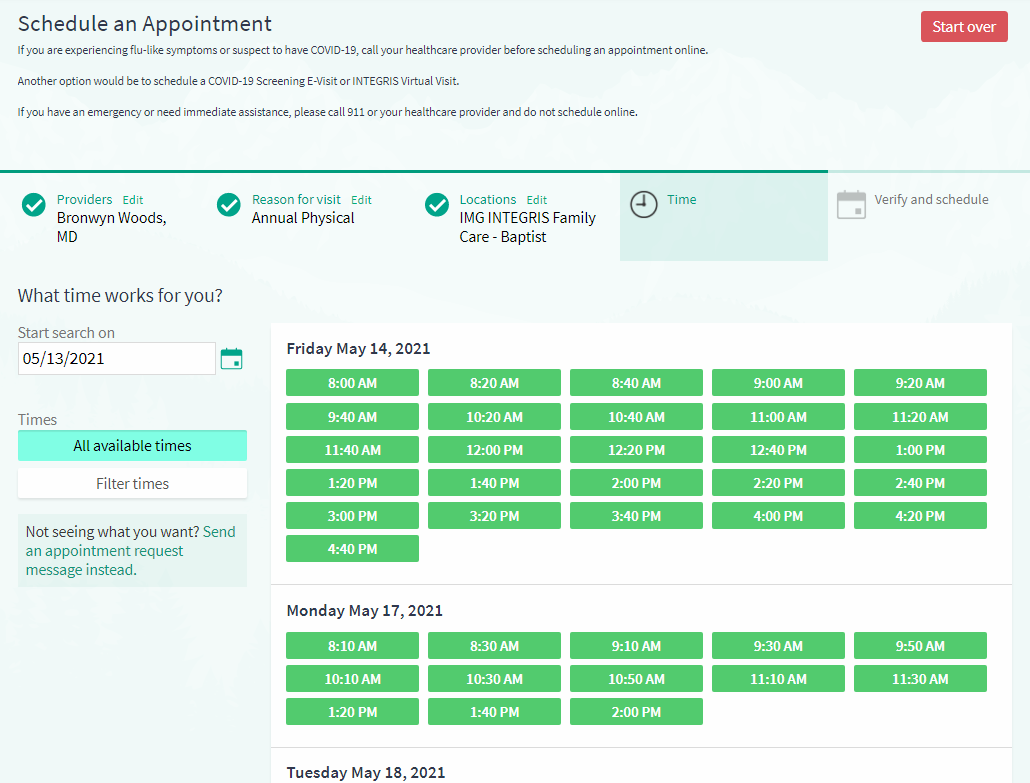
Task: Book Monday May 17 at 11:10 AM
Action: [778, 679]
